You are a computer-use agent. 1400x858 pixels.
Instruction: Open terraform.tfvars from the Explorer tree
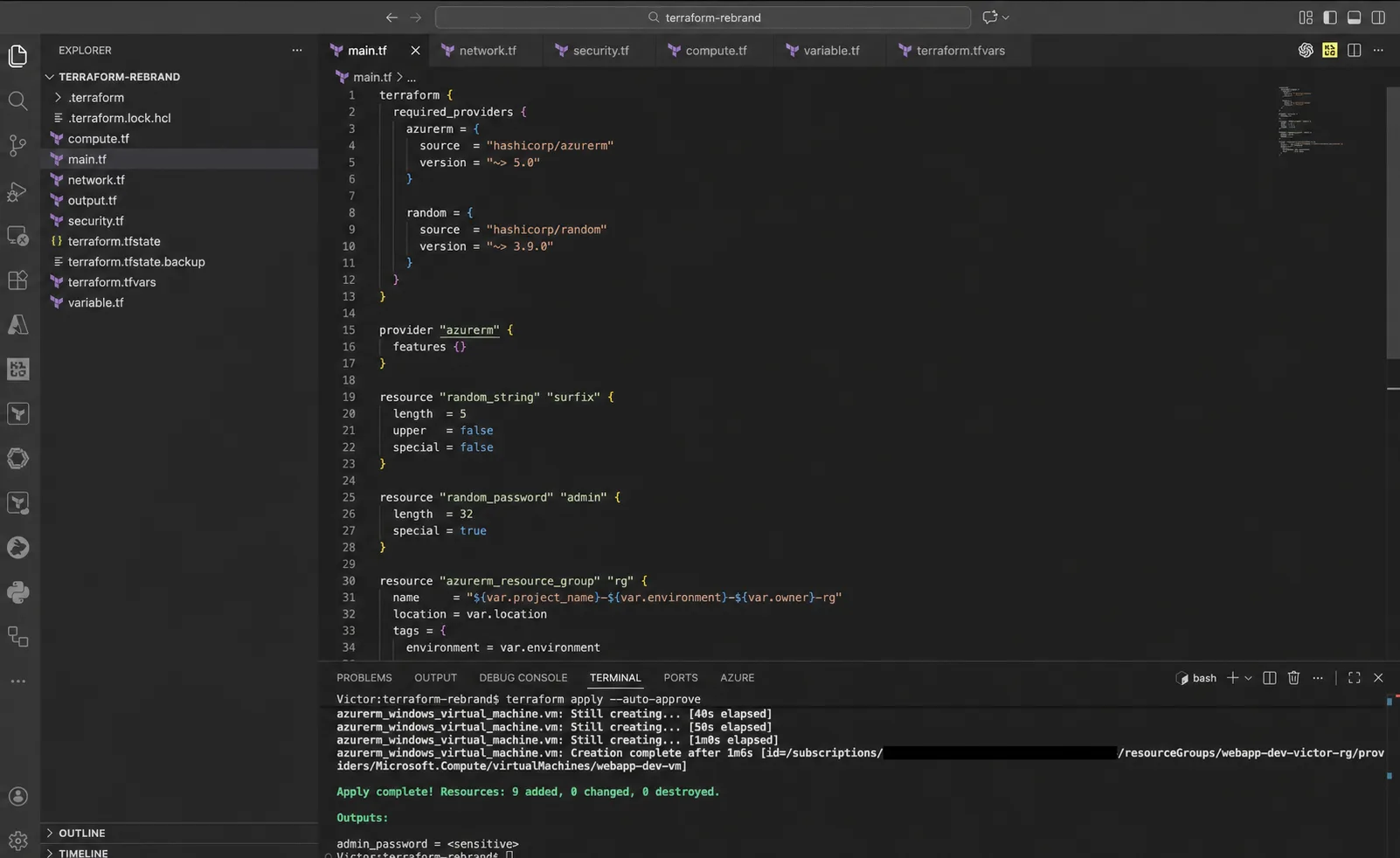(x=179, y=282)
